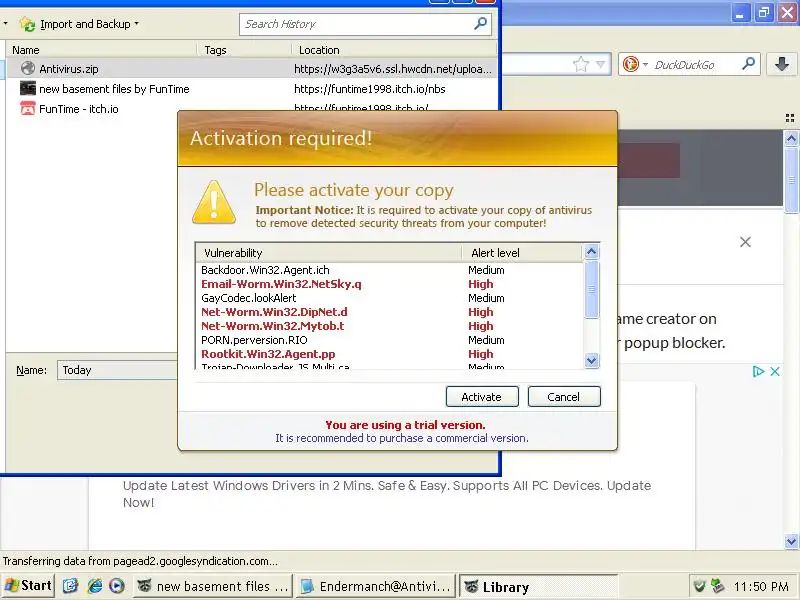Click the browser page scroll-up arrow

pos(791,138)
